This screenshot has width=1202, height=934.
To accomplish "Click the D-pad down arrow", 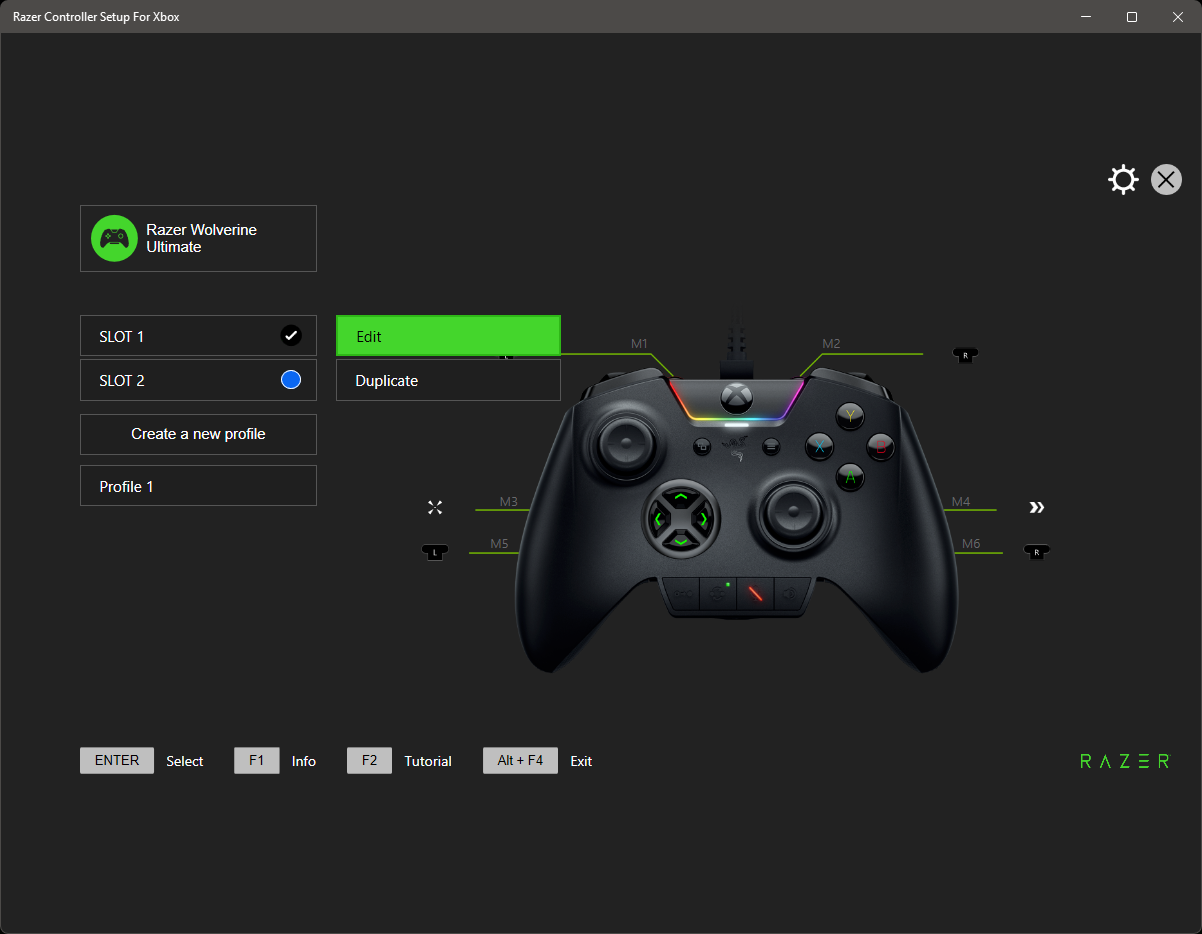I will click(x=681, y=541).
